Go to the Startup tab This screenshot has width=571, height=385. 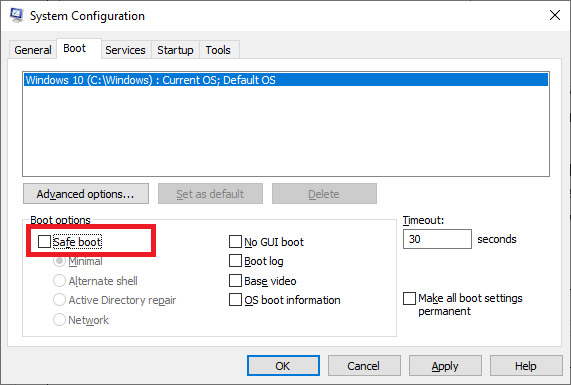tap(175, 50)
